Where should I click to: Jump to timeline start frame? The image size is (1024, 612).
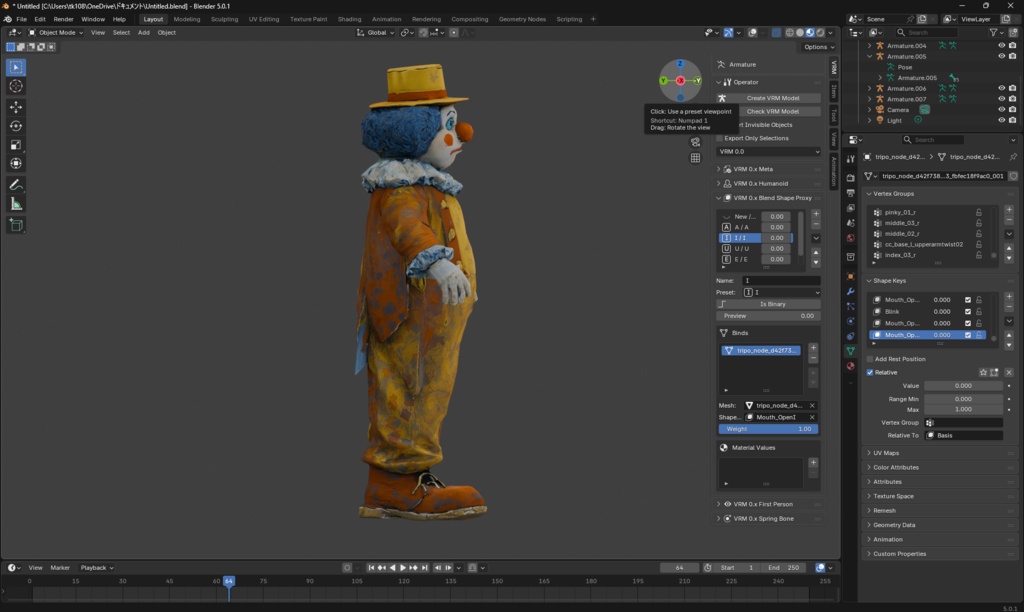click(x=371, y=568)
